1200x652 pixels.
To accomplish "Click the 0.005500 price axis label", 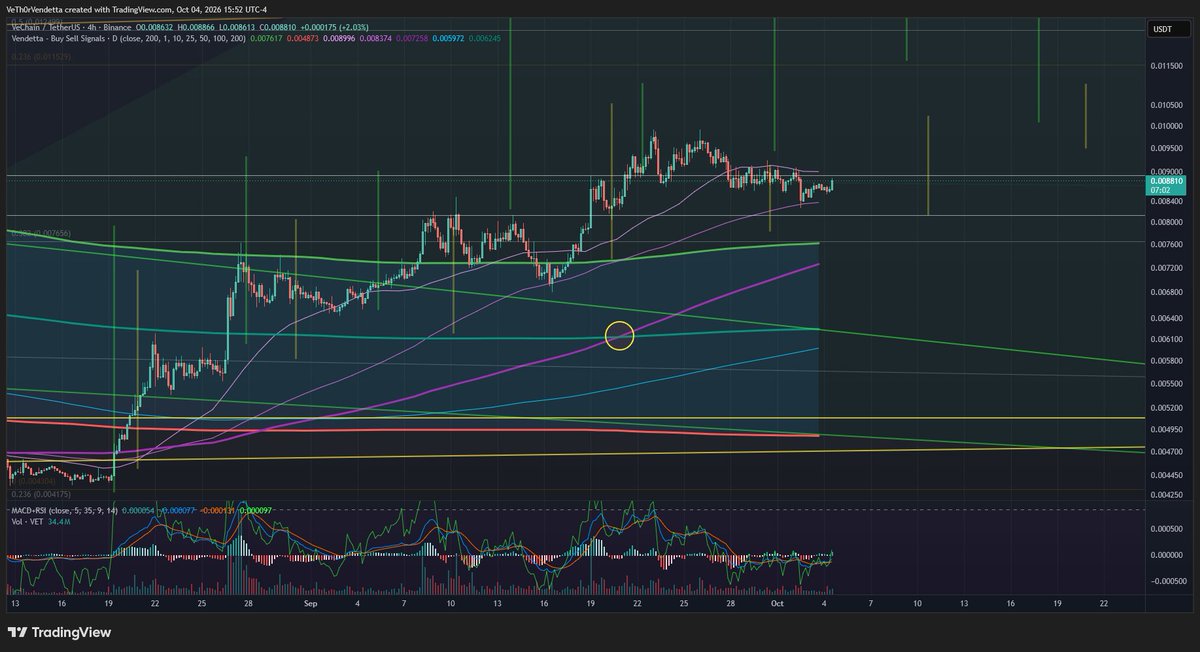I will (x=1165, y=384).
